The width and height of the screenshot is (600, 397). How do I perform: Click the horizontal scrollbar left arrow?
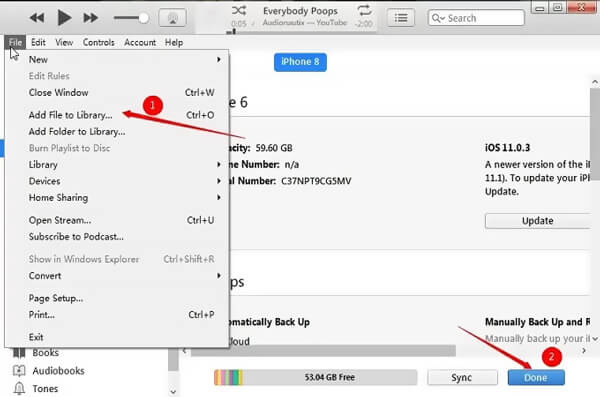185,350
